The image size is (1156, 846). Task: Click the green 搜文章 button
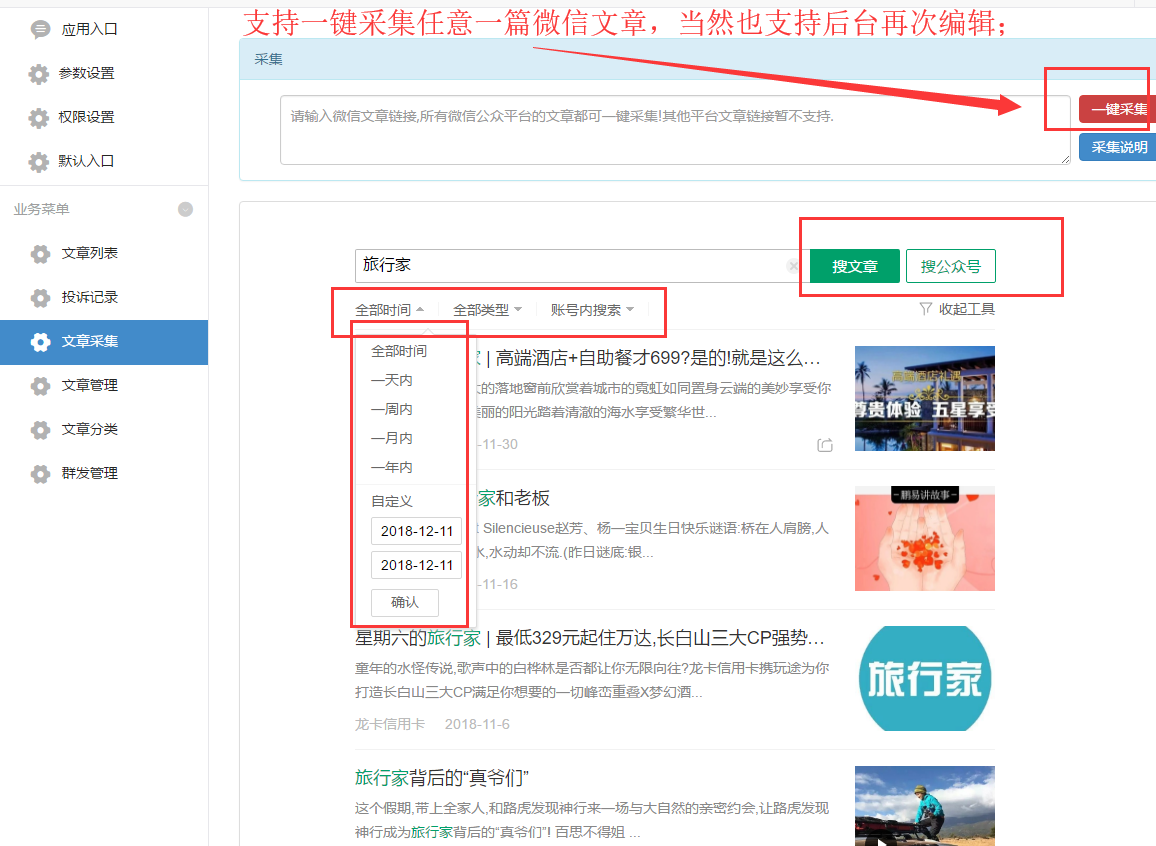point(855,266)
